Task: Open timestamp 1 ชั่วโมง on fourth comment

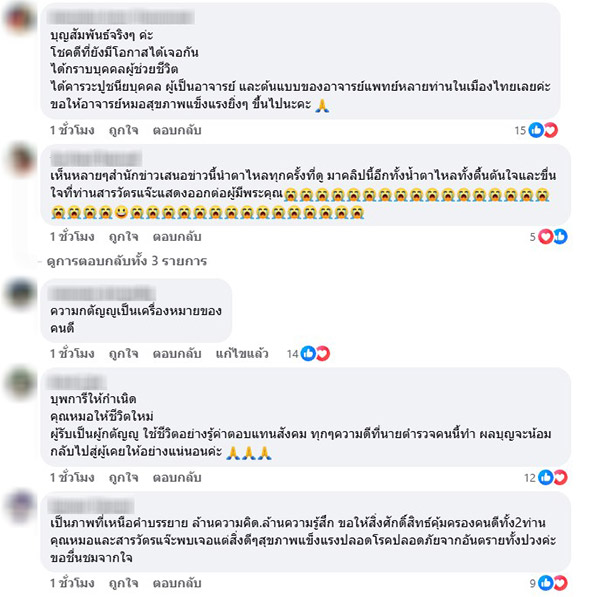Action: (72, 478)
